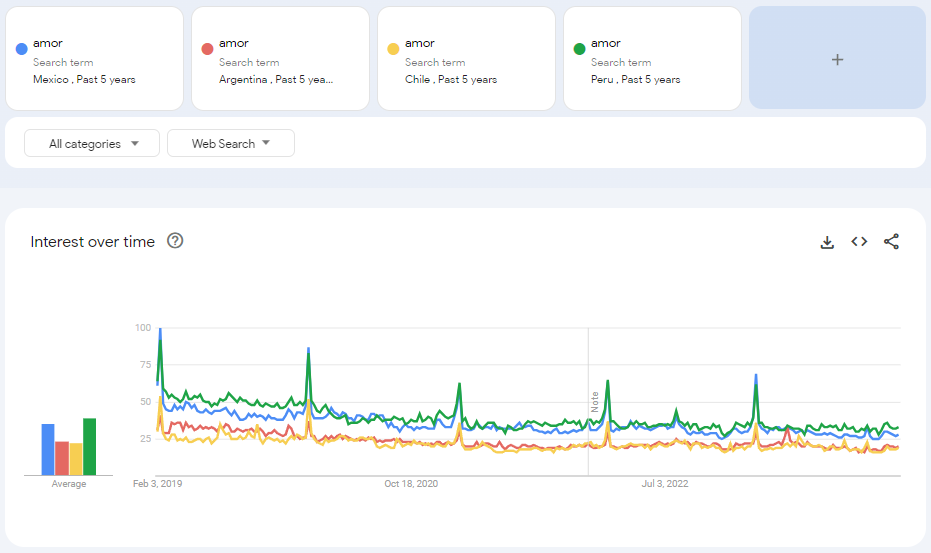The height and width of the screenshot is (553, 931).
Task: Open the help icon beside Interest over time
Action: tap(175, 241)
